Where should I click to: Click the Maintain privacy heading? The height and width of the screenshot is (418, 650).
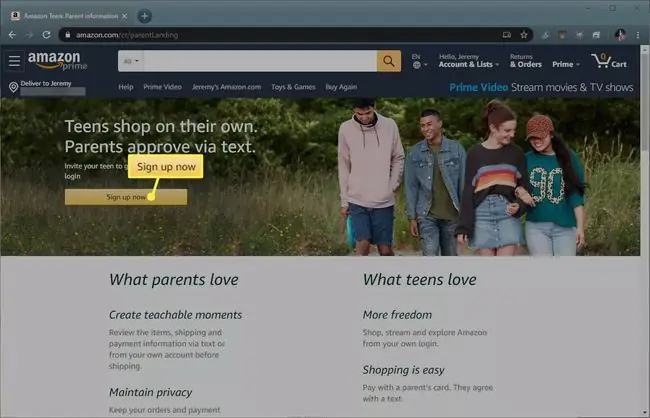click(x=150, y=392)
